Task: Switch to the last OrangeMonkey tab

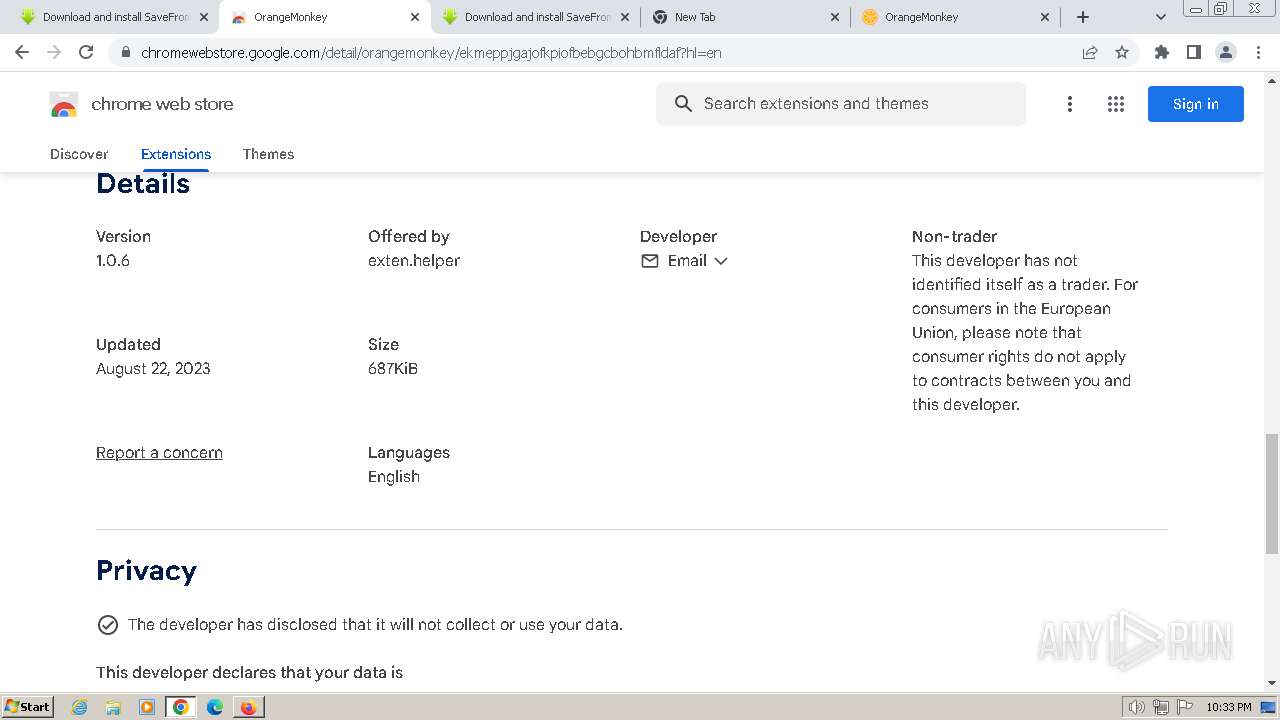Action: (x=955, y=17)
